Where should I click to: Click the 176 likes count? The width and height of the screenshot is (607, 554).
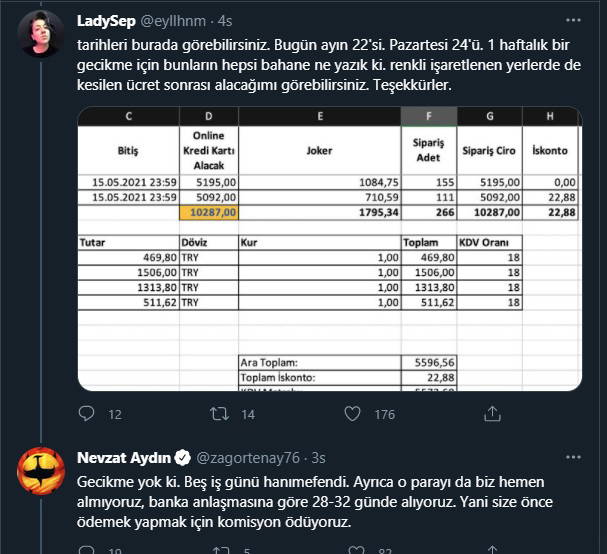(384, 414)
